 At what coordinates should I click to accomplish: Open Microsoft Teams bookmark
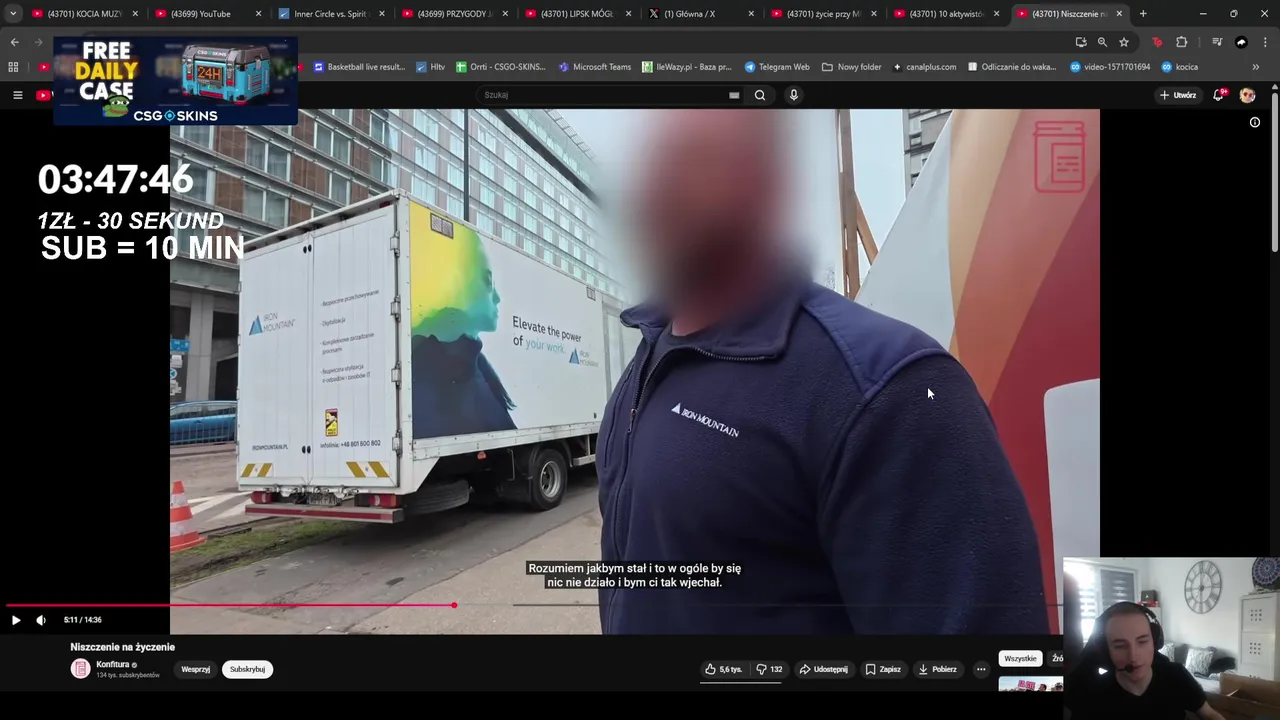tap(595, 67)
